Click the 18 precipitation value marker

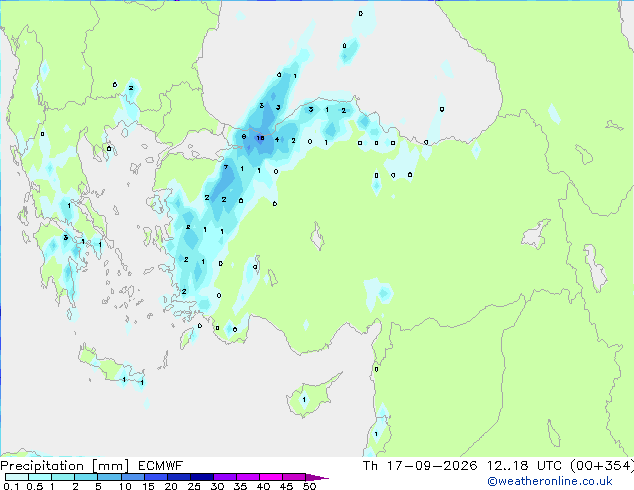pyautogui.click(x=260, y=138)
